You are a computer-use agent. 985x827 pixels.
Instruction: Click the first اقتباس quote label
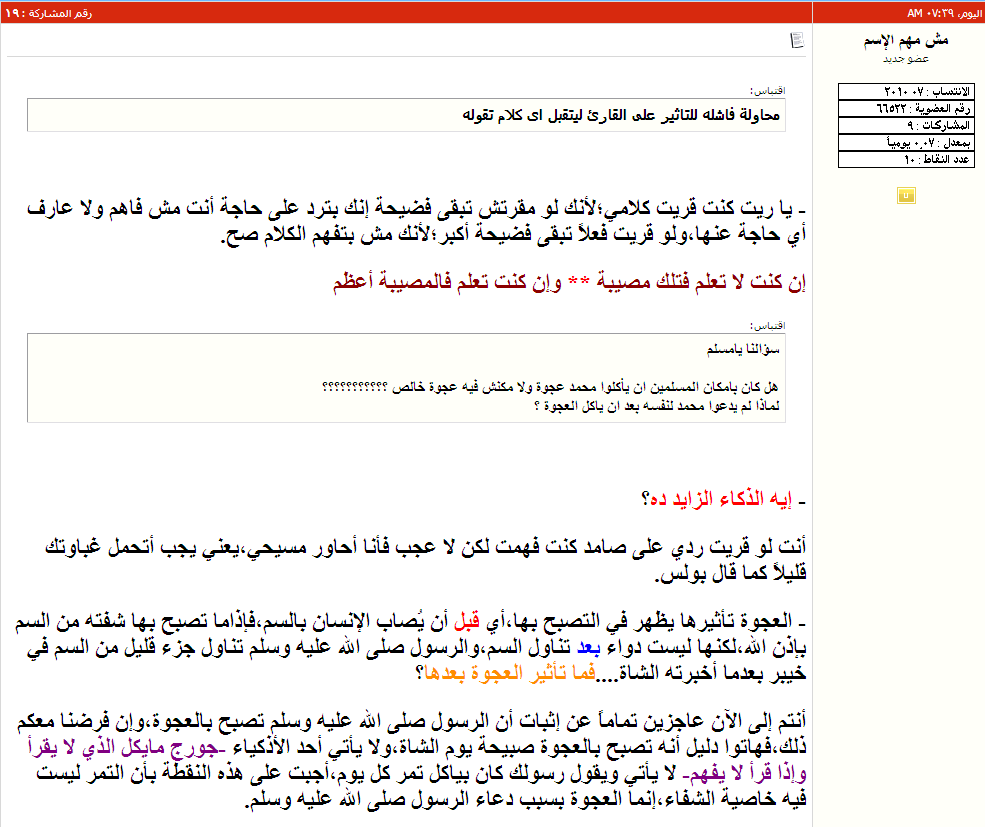[x=768, y=90]
